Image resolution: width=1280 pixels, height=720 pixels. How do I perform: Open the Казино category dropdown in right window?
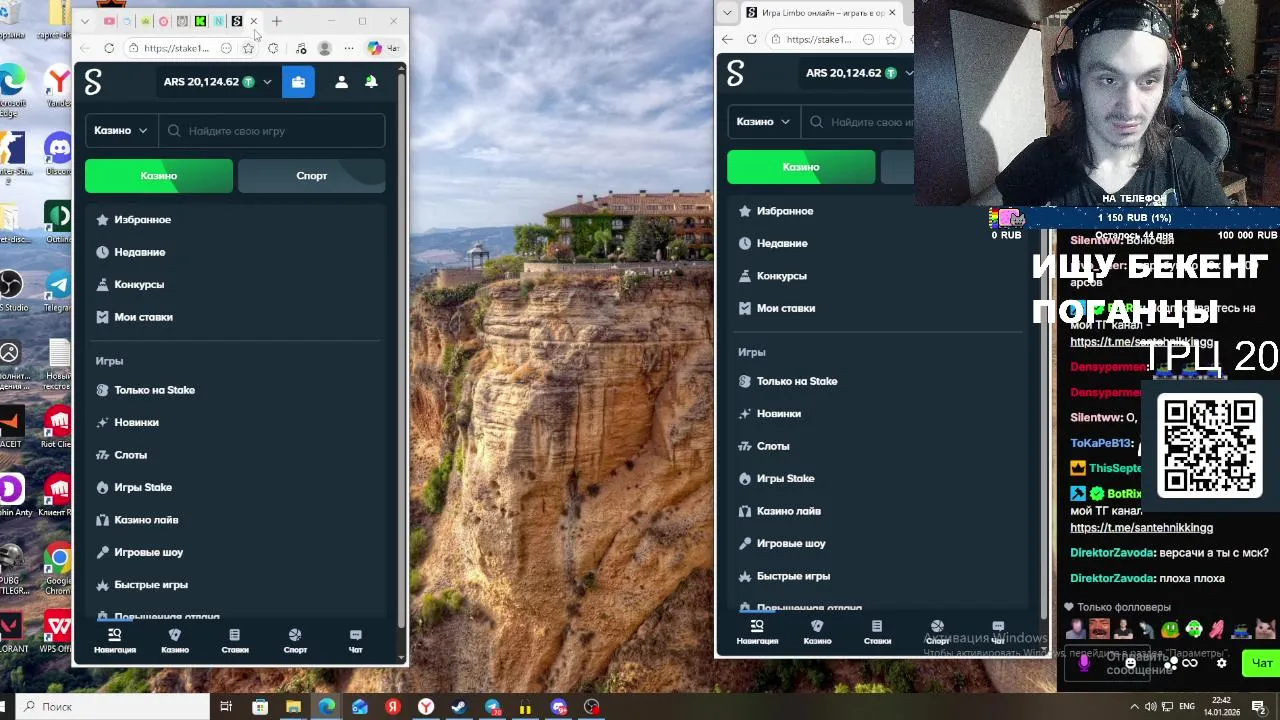click(x=763, y=122)
